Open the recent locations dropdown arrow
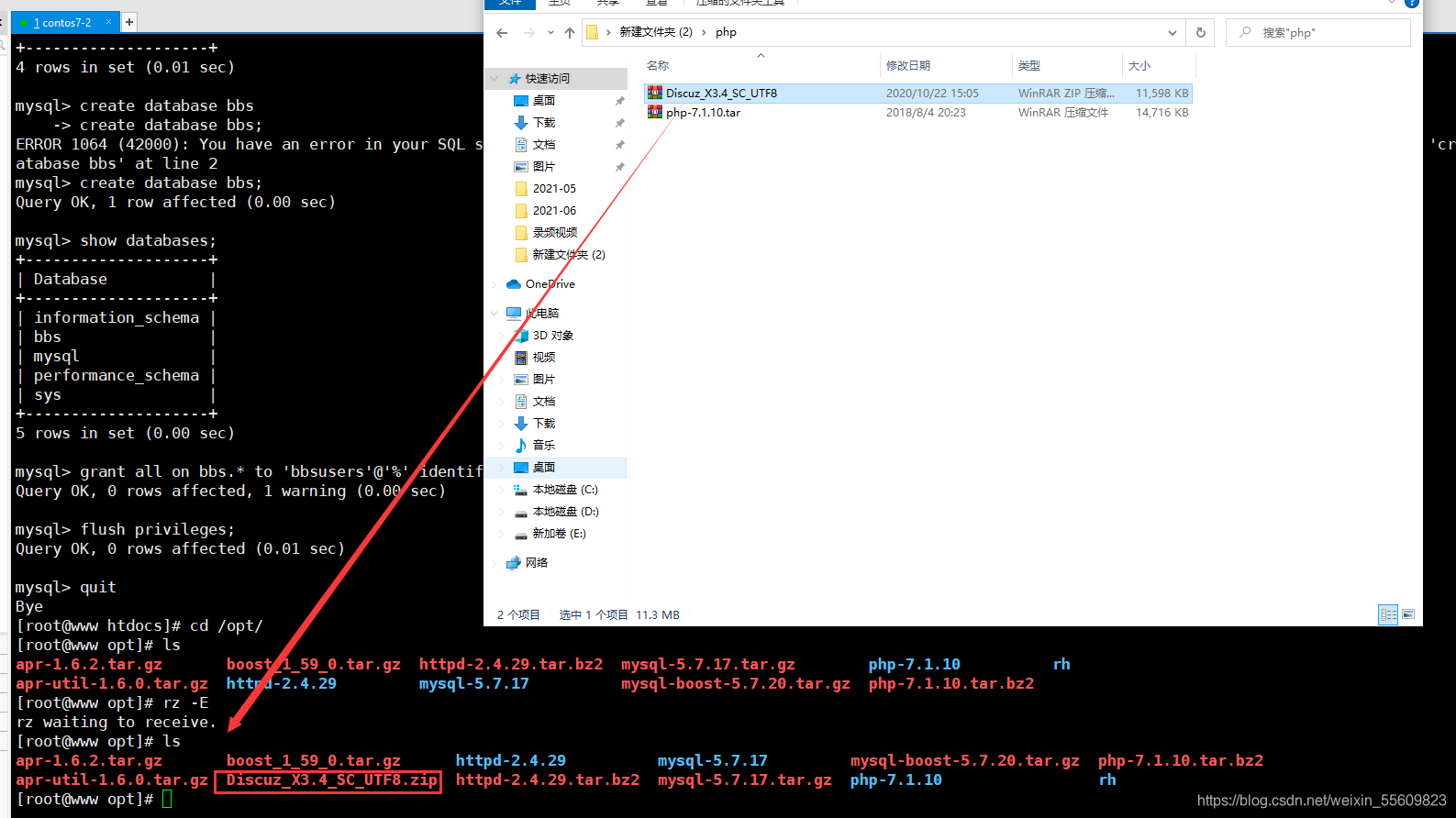This screenshot has height=818, width=1456. [550, 33]
